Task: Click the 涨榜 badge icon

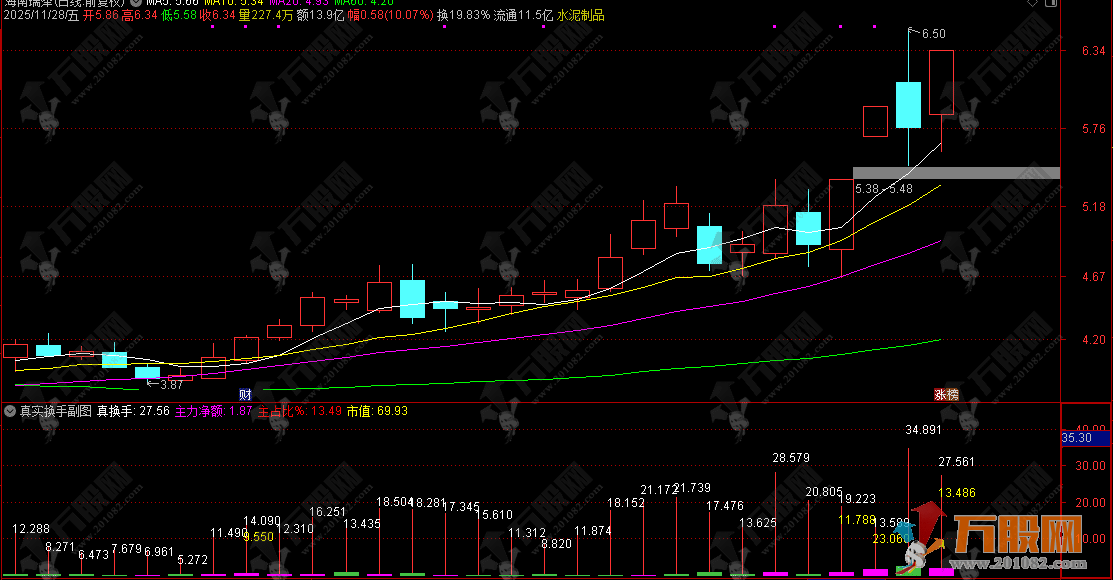Action: 946,394
